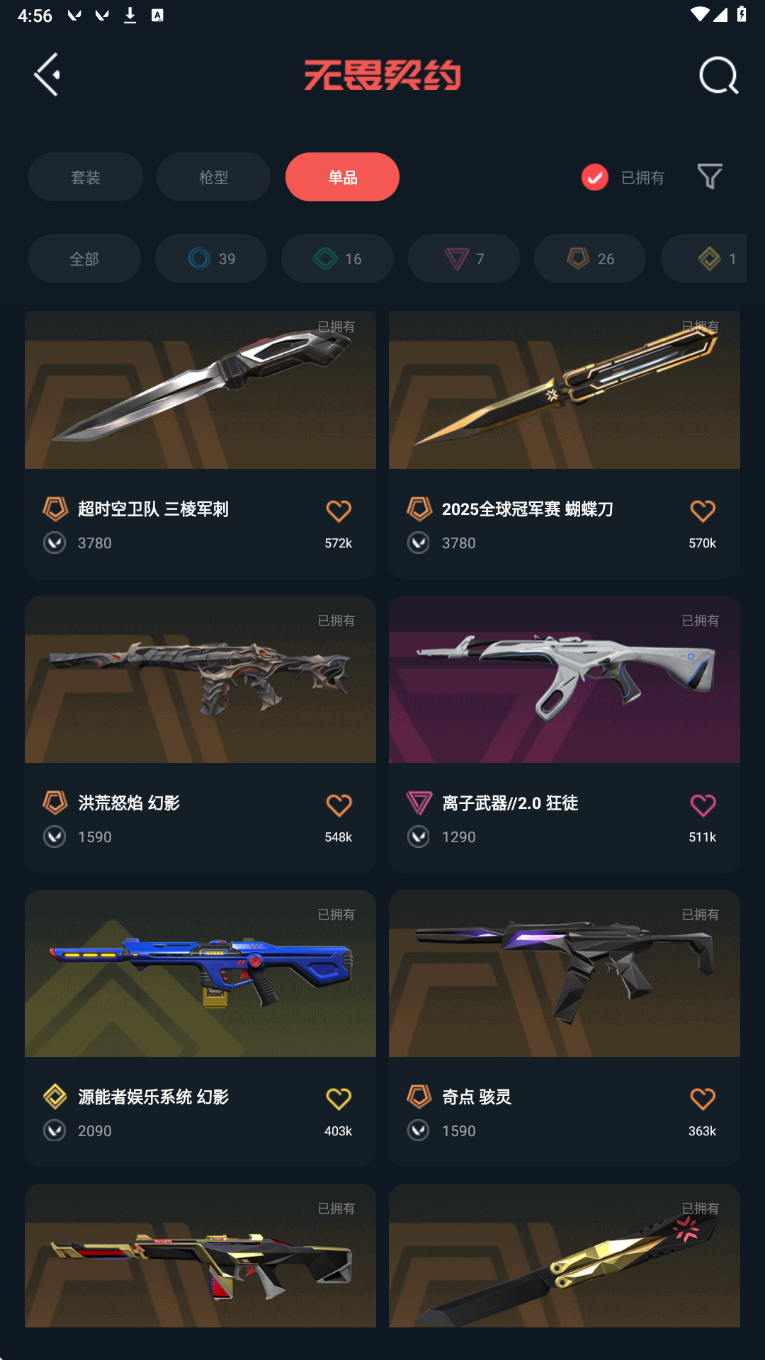Tap the back arrow icon
This screenshot has width=765, height=1360.
tap(47, 75)
